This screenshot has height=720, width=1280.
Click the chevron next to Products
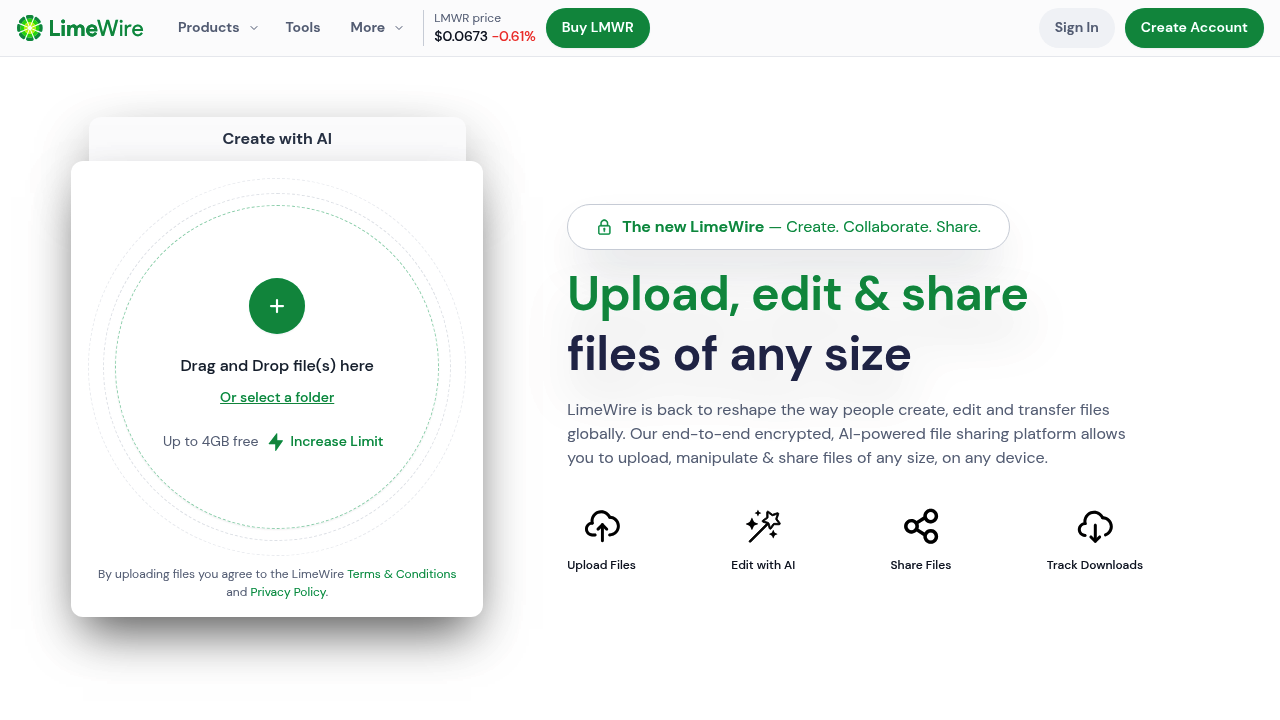point(254,28)
